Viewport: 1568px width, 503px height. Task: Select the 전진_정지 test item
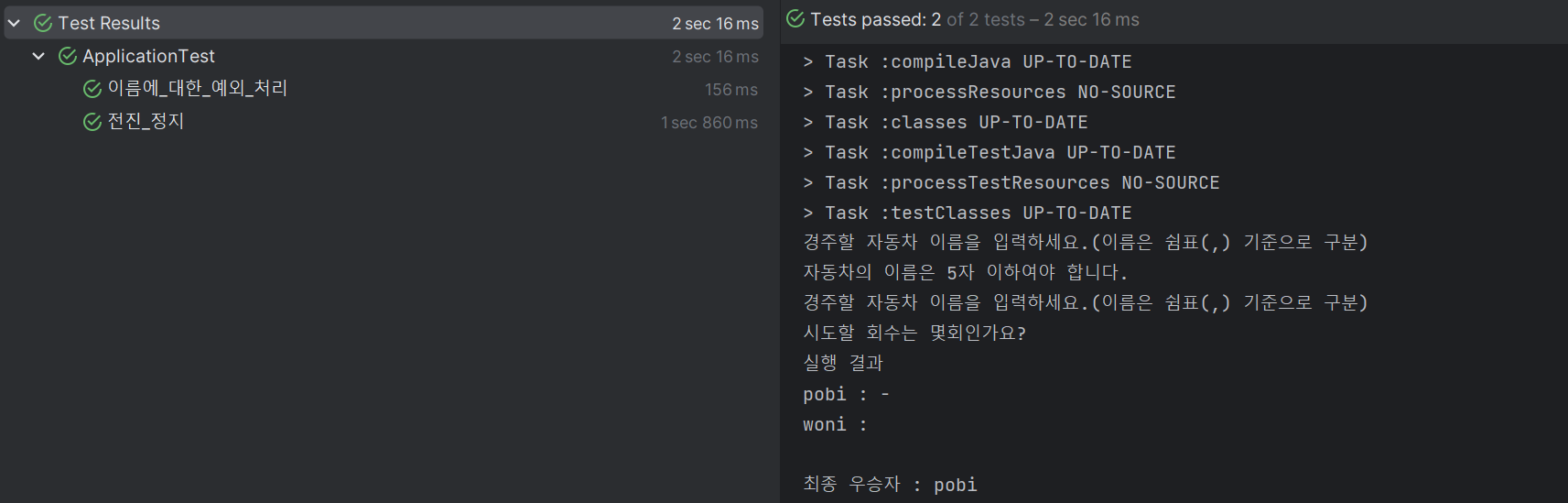pyautogui.click(x=383, y=122)
